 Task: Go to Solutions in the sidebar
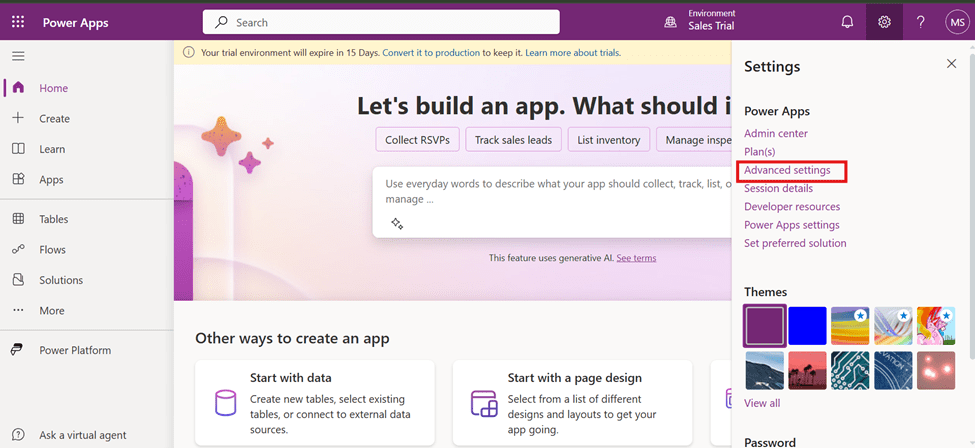[x=61, y=280]
